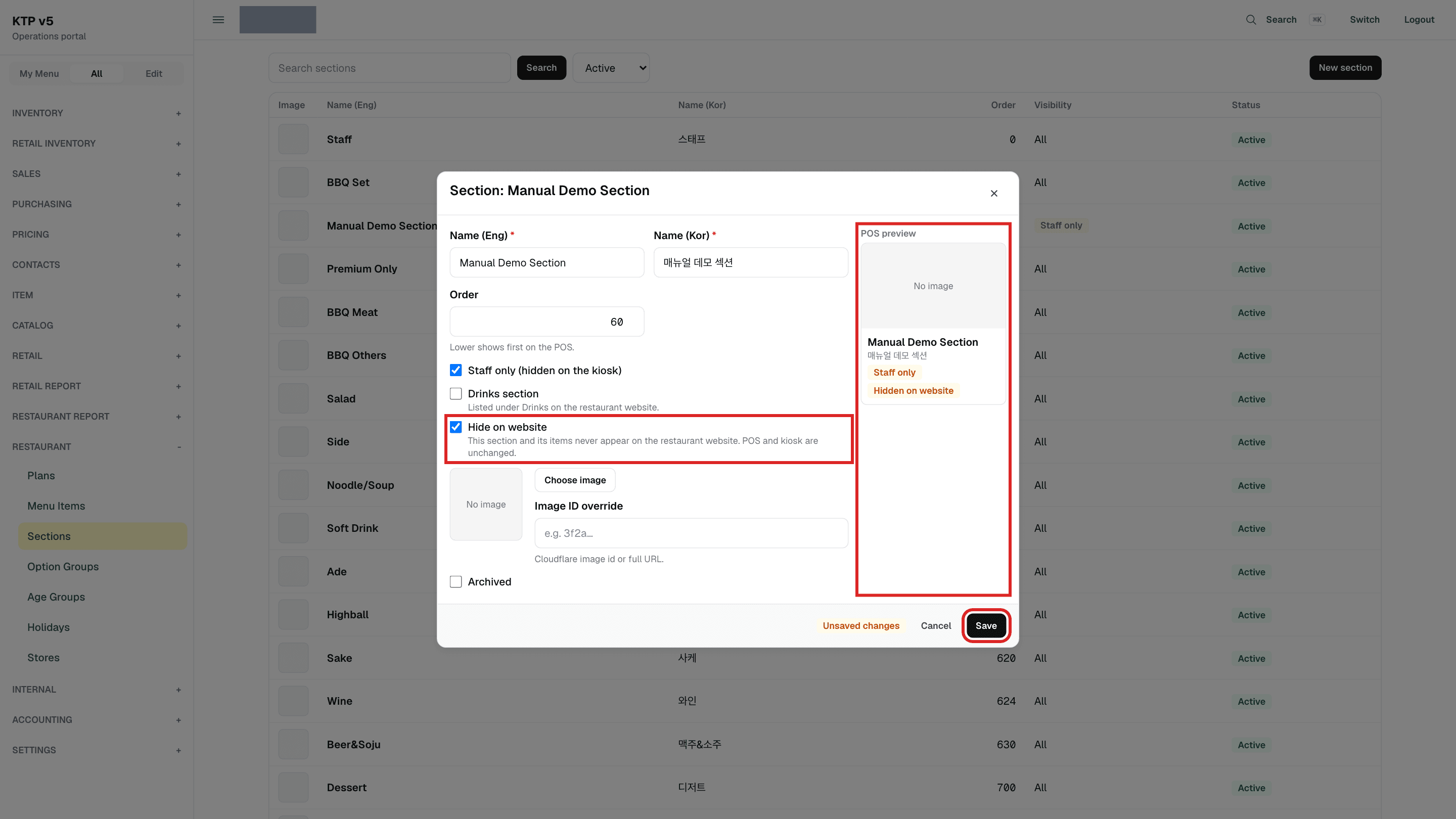Screen dimensions: 1456x819
Task: Click the black Search sections button
Action: pyautogui.click(x=541, y=68)
